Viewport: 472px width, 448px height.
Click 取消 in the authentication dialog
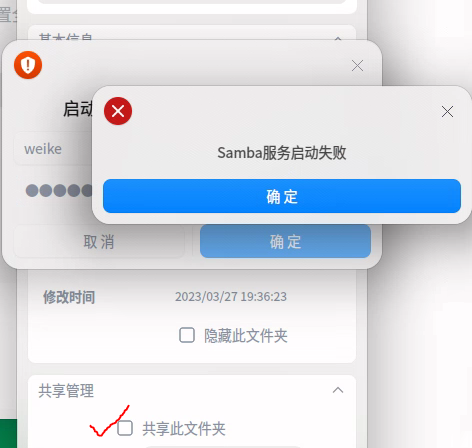click(x=99, y=242)
